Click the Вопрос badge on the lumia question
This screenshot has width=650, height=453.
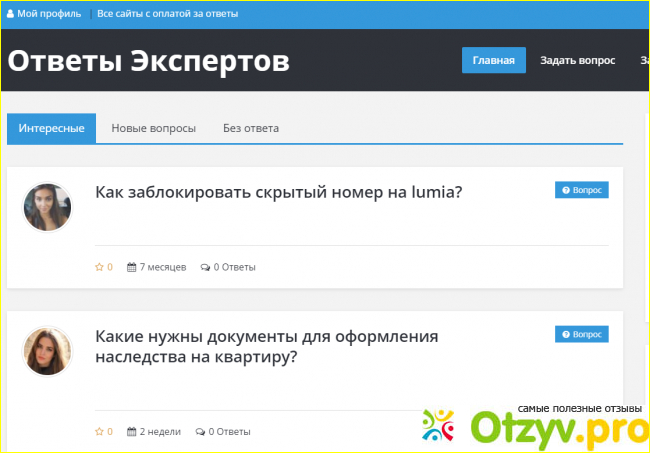coord(581,190)
